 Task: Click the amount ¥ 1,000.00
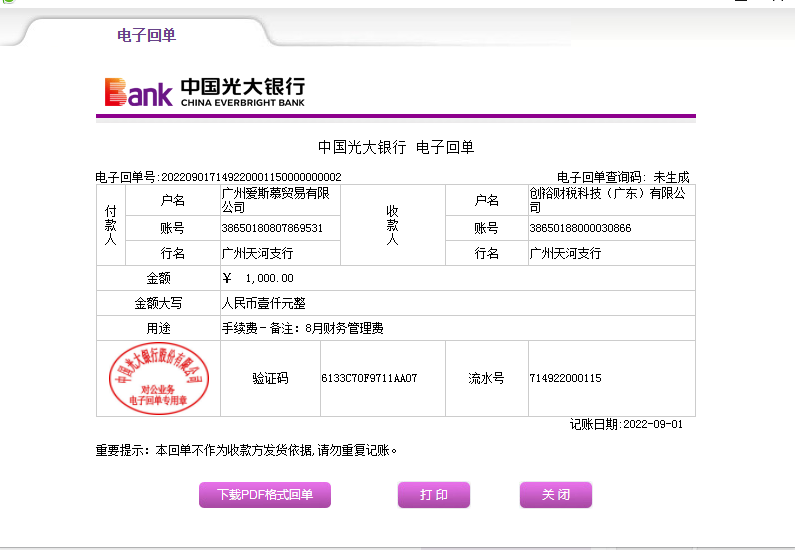tap(258, 278)
